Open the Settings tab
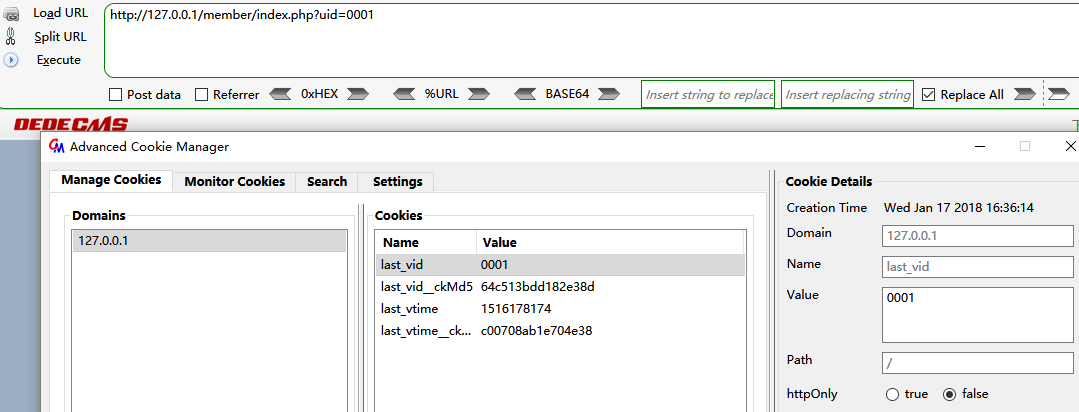Image resolution: width=1079 pixels, height=412 pixels. pos(397,182)
